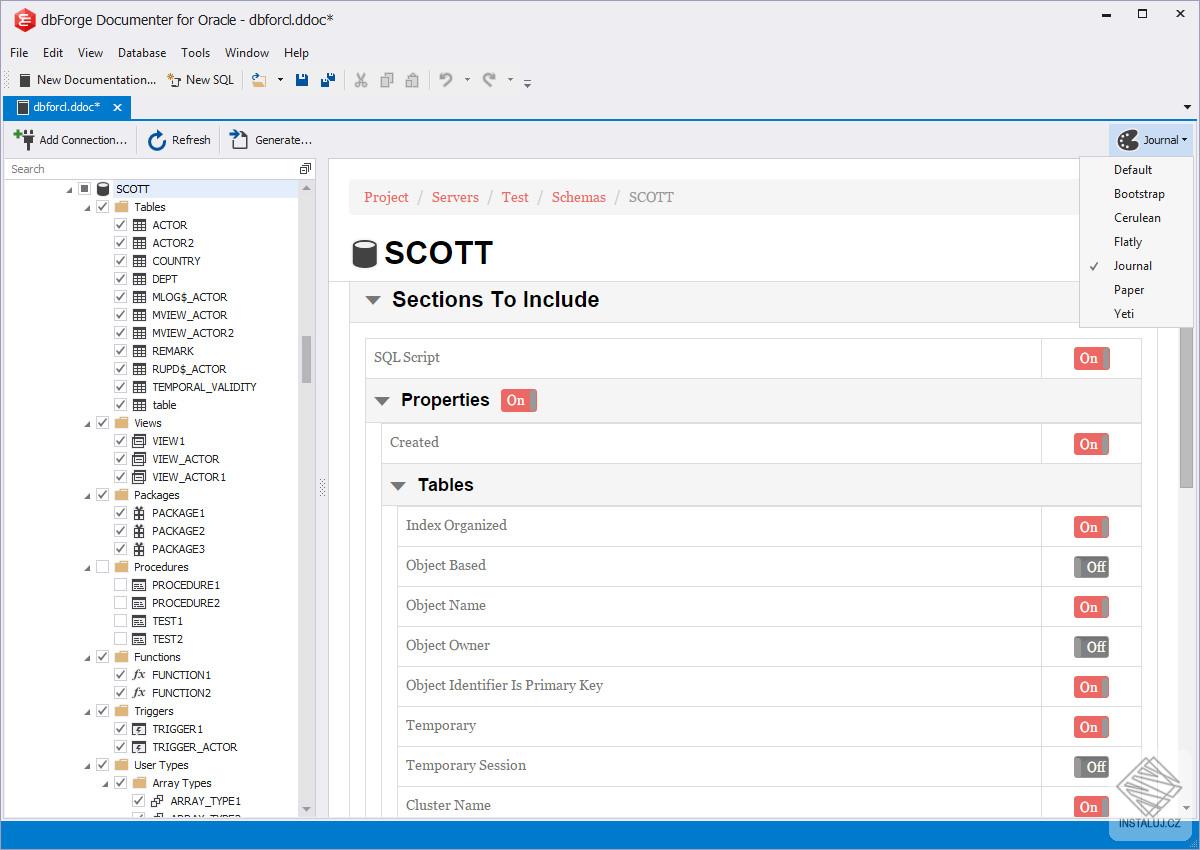This screenshot has width=1200, height=850.
Task: Click the Open file folder icon
Action: (259, 80)
